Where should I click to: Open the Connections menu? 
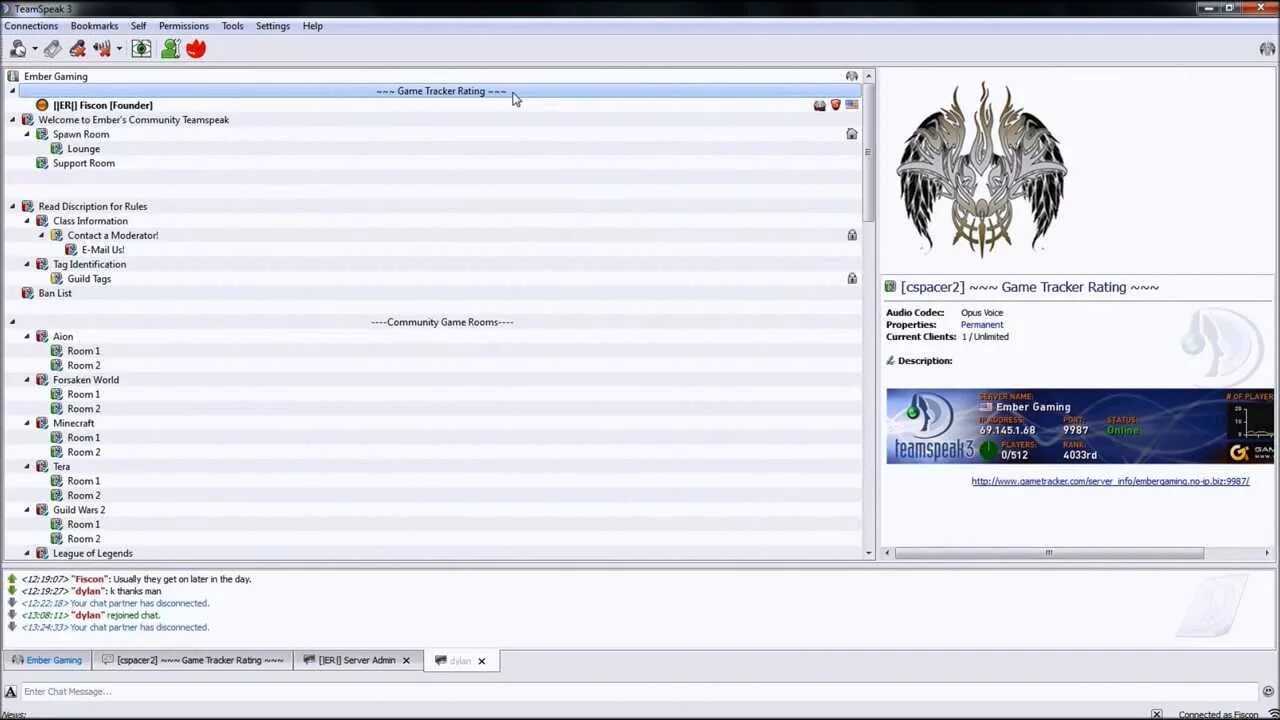pyautogui.click(x=31, y=26)
